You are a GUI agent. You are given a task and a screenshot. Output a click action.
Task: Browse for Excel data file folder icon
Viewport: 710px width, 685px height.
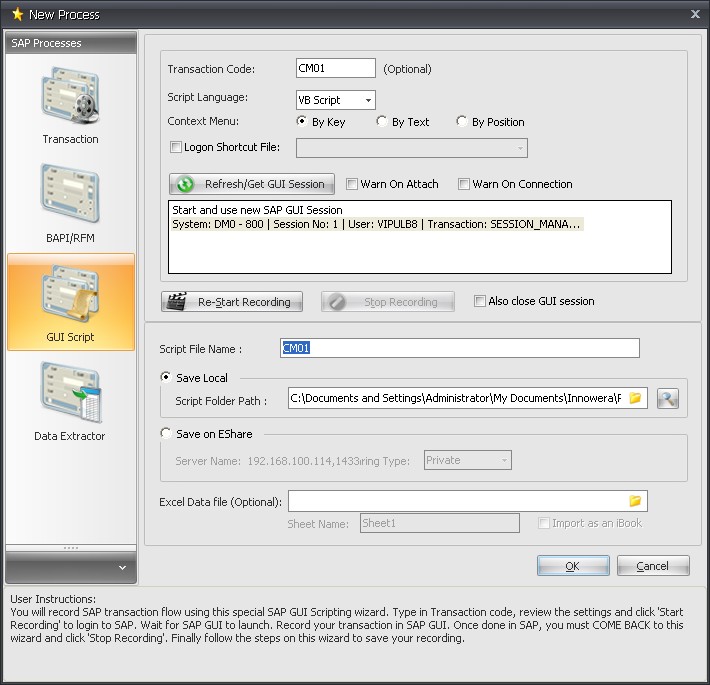point(634,501)
